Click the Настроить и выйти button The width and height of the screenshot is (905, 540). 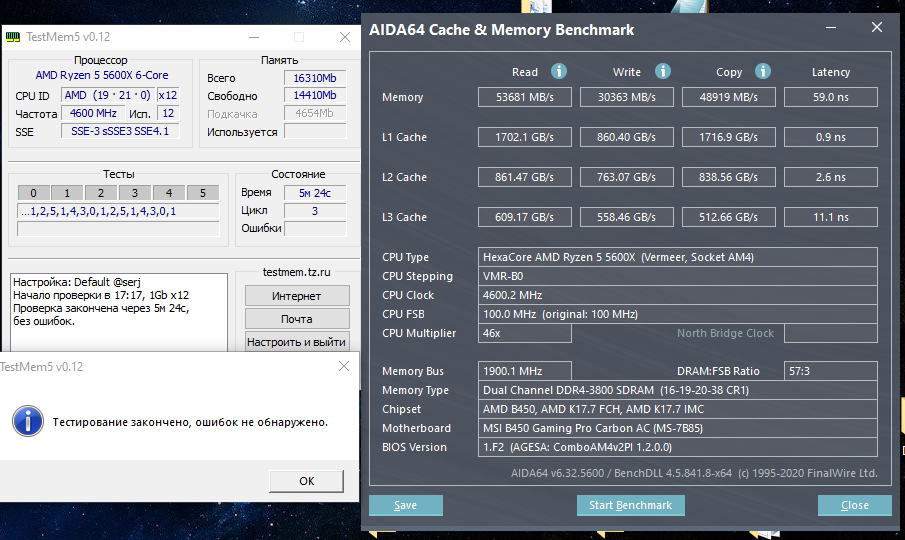297,342
